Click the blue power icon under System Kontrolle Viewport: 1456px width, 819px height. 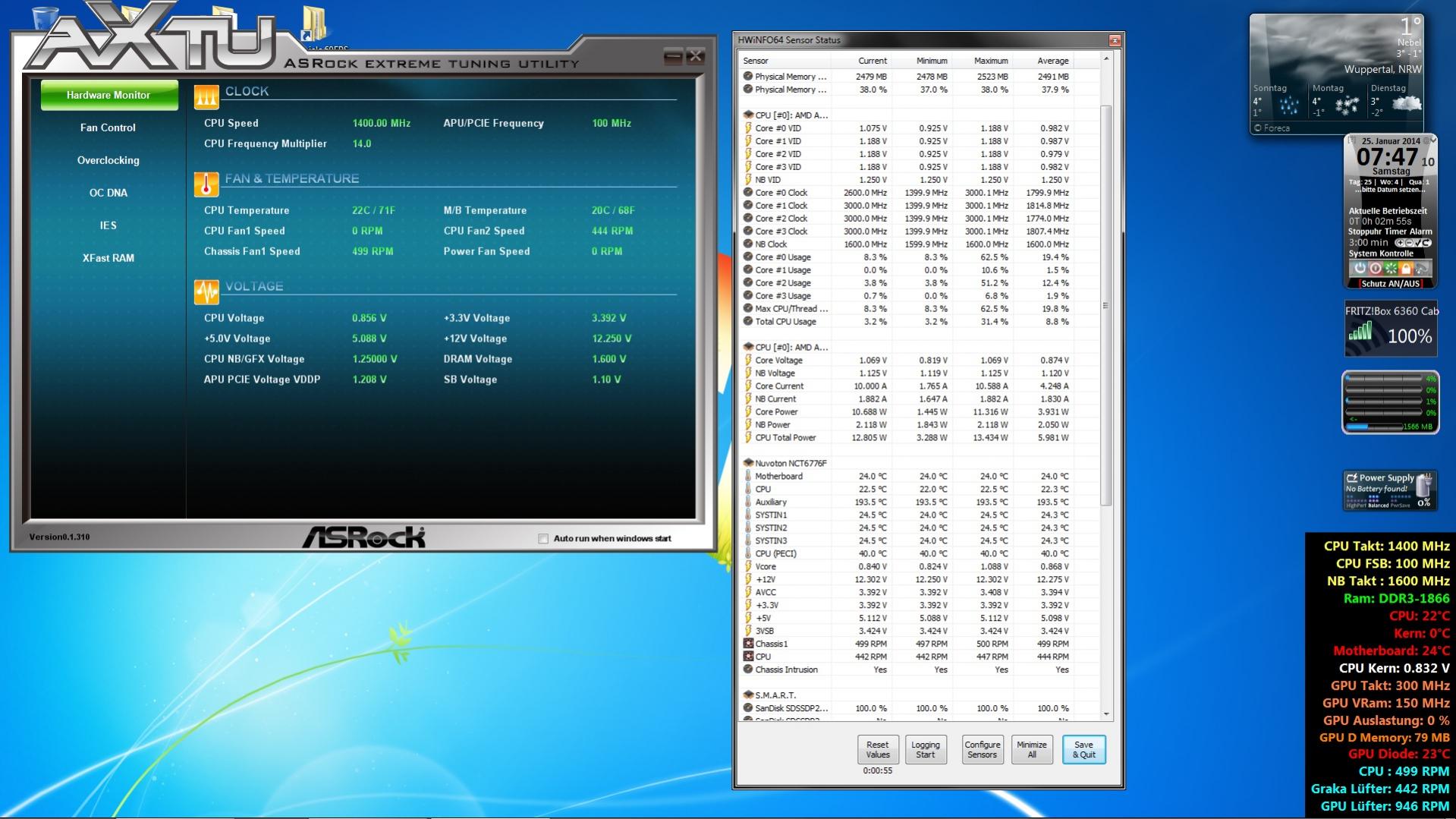pyautogui.click(x=1359, y=268)
